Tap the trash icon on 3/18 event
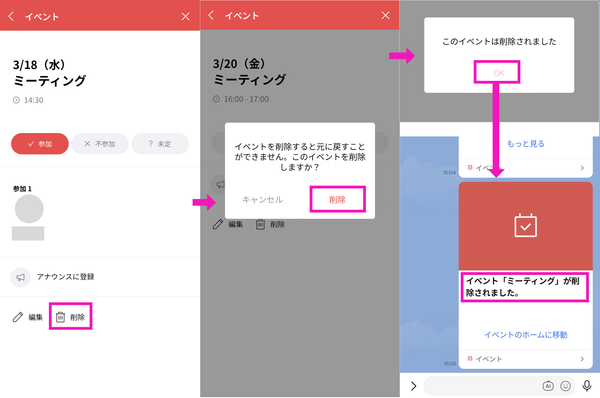This screenshot has height=398, width=600. 60,317
